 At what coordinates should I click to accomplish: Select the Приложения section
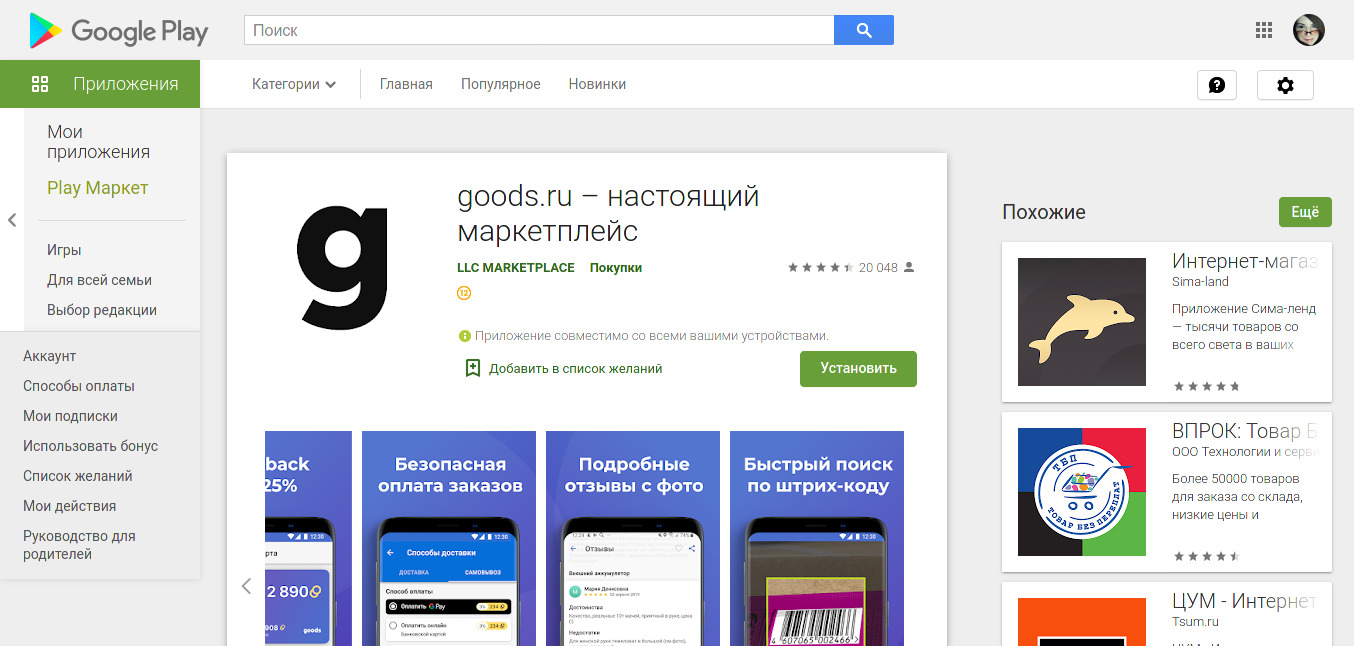(x=100, y=84)
